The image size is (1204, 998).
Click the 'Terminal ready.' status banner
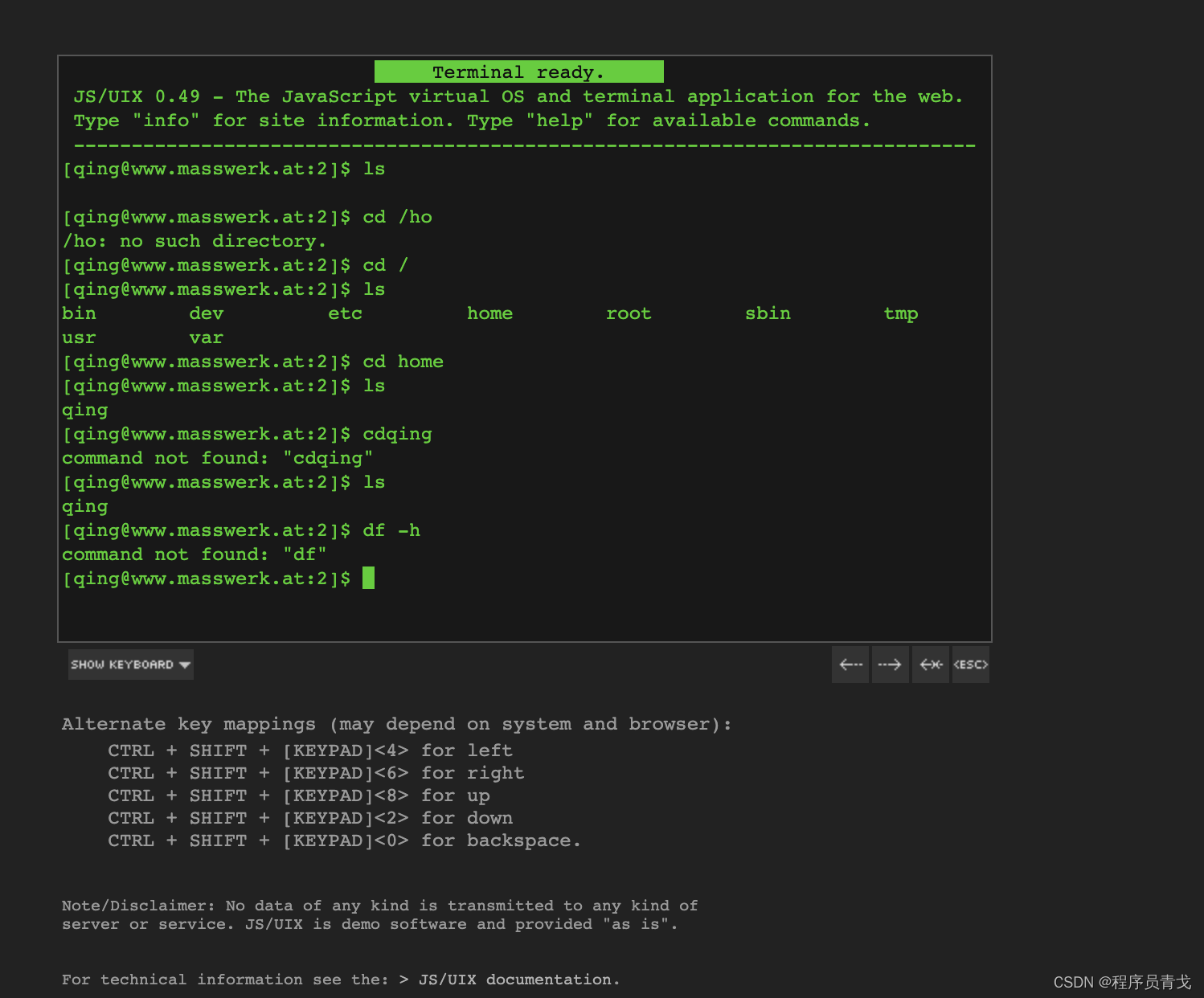pos(519,72)
